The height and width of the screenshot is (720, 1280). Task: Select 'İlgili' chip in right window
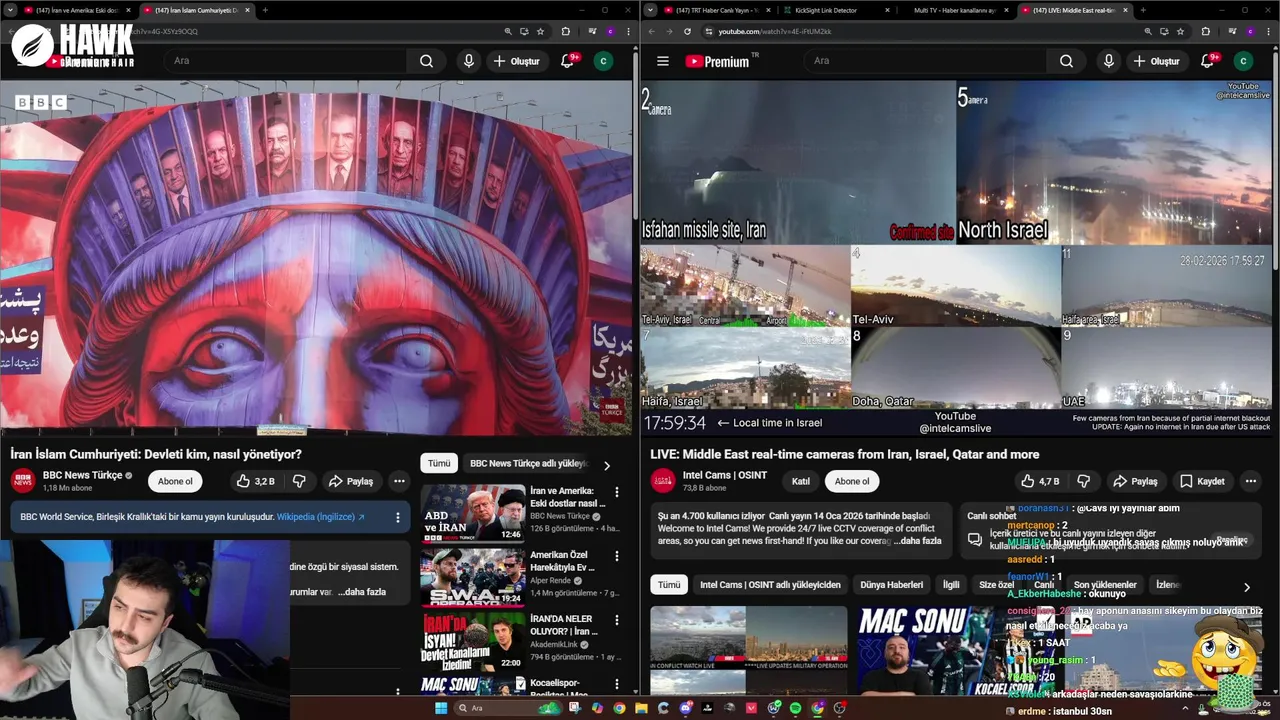[x=951, y=584]
